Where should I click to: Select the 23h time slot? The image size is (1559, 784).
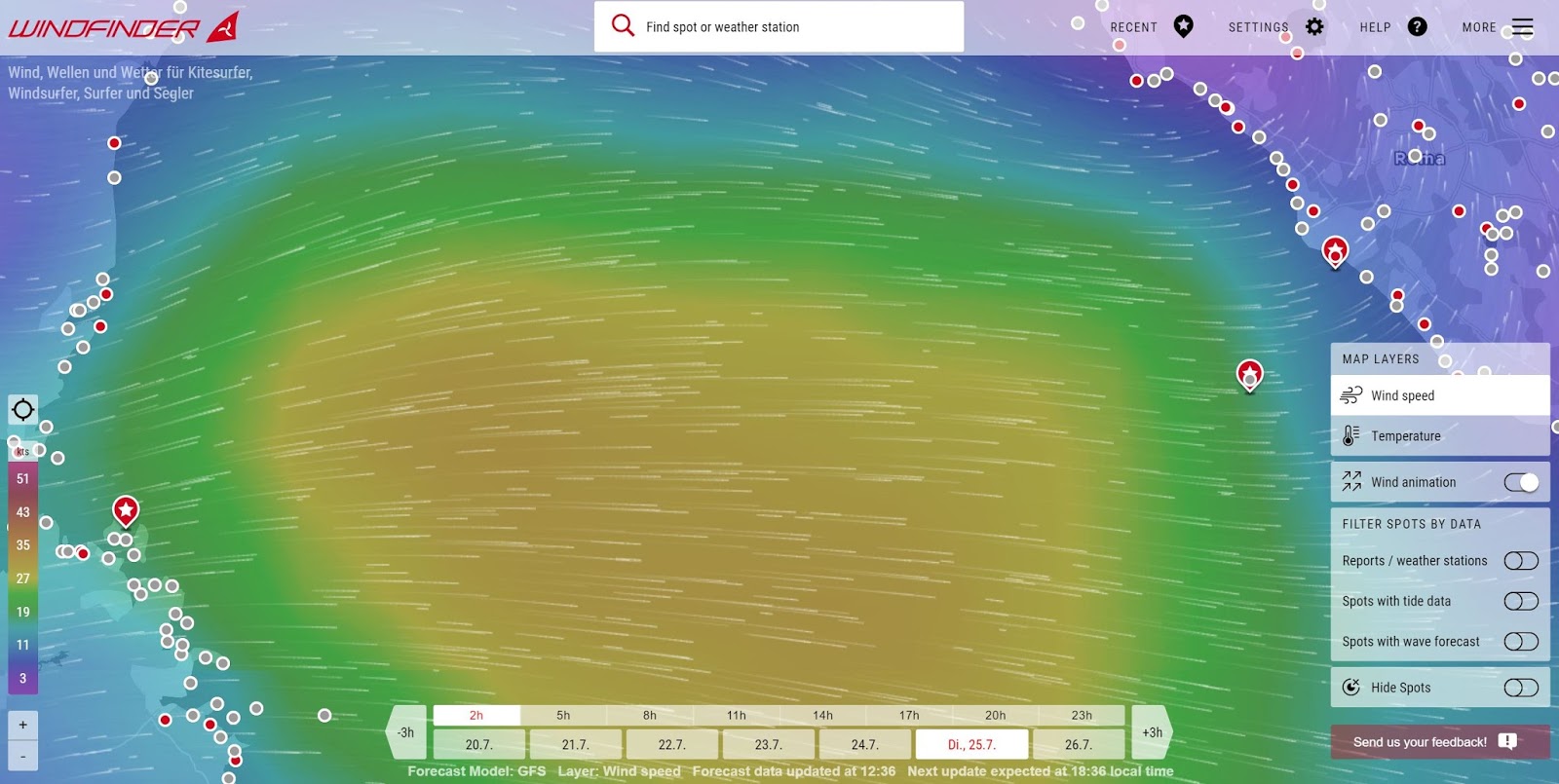[1082, 716]
